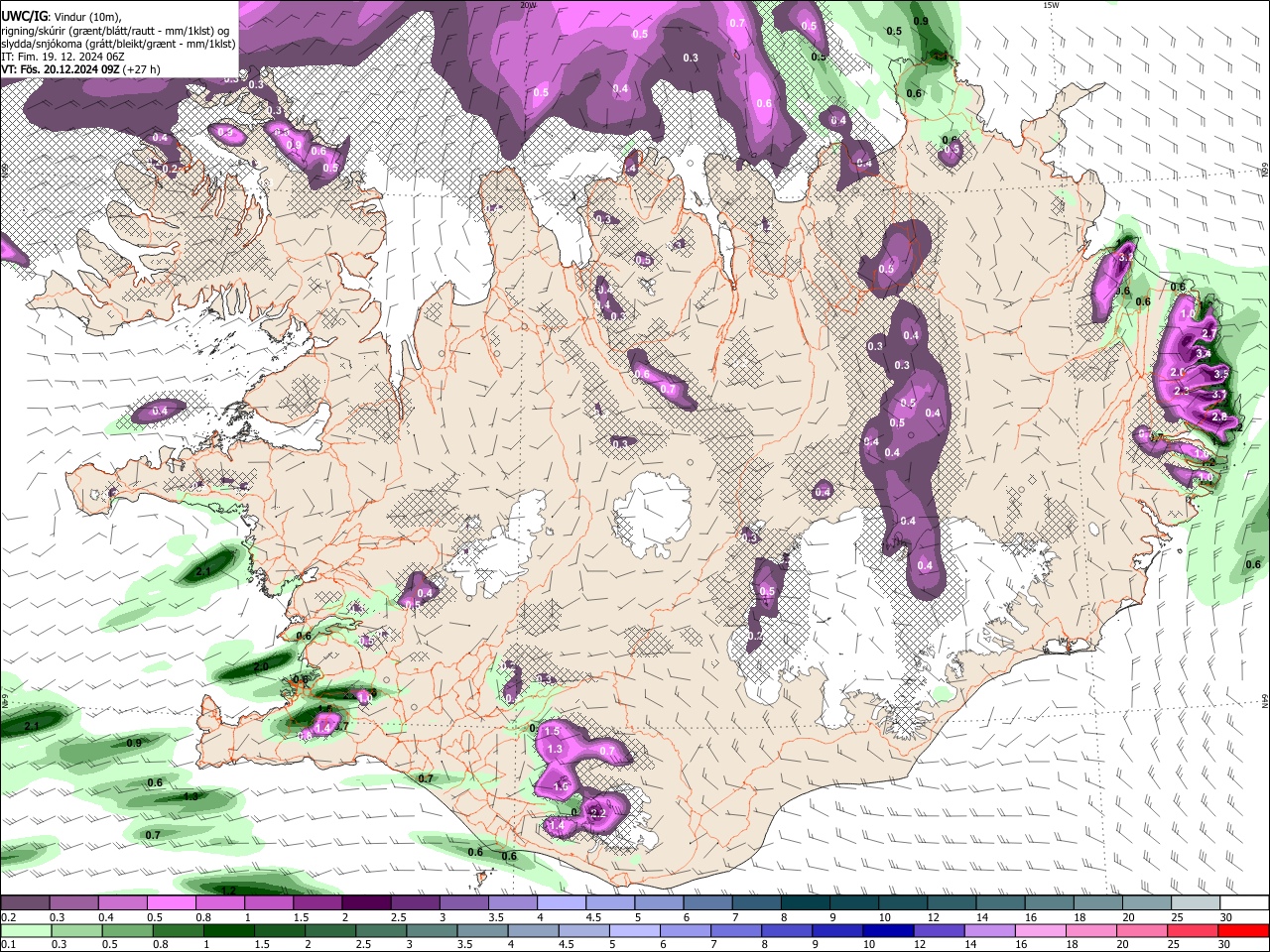1270x952 pixels.
Task: Click the 'VT: Fös. 20.12.2024 09Z (+27 h)' line
Action: coord(80,69)
